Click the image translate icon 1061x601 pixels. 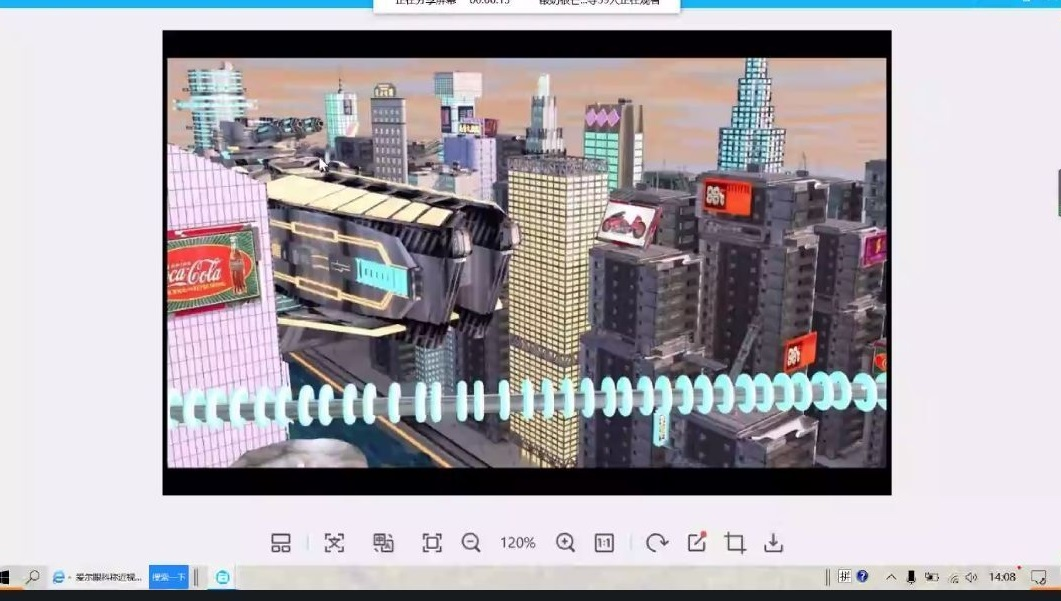383,543
